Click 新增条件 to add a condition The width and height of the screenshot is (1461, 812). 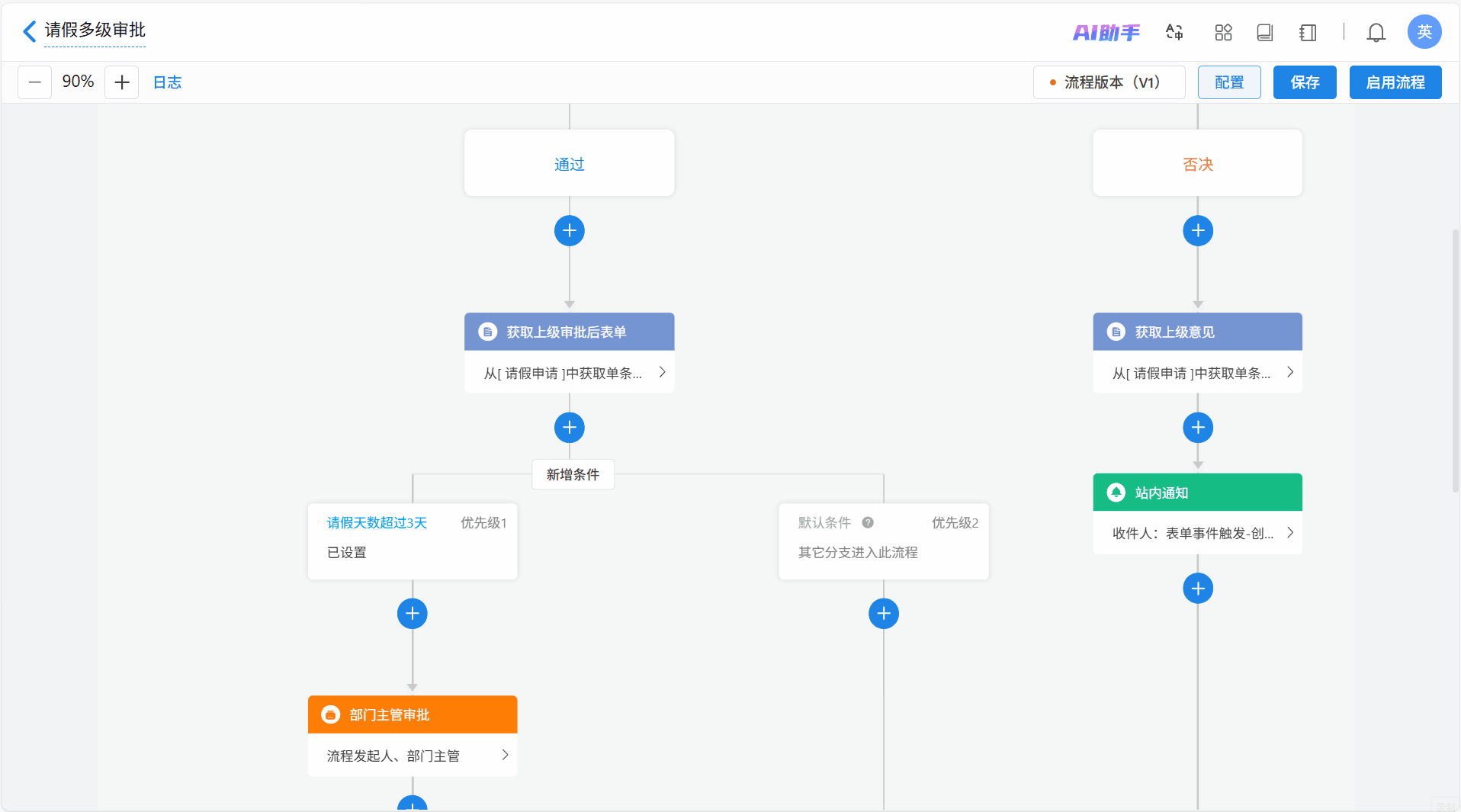tap(573, 474)
